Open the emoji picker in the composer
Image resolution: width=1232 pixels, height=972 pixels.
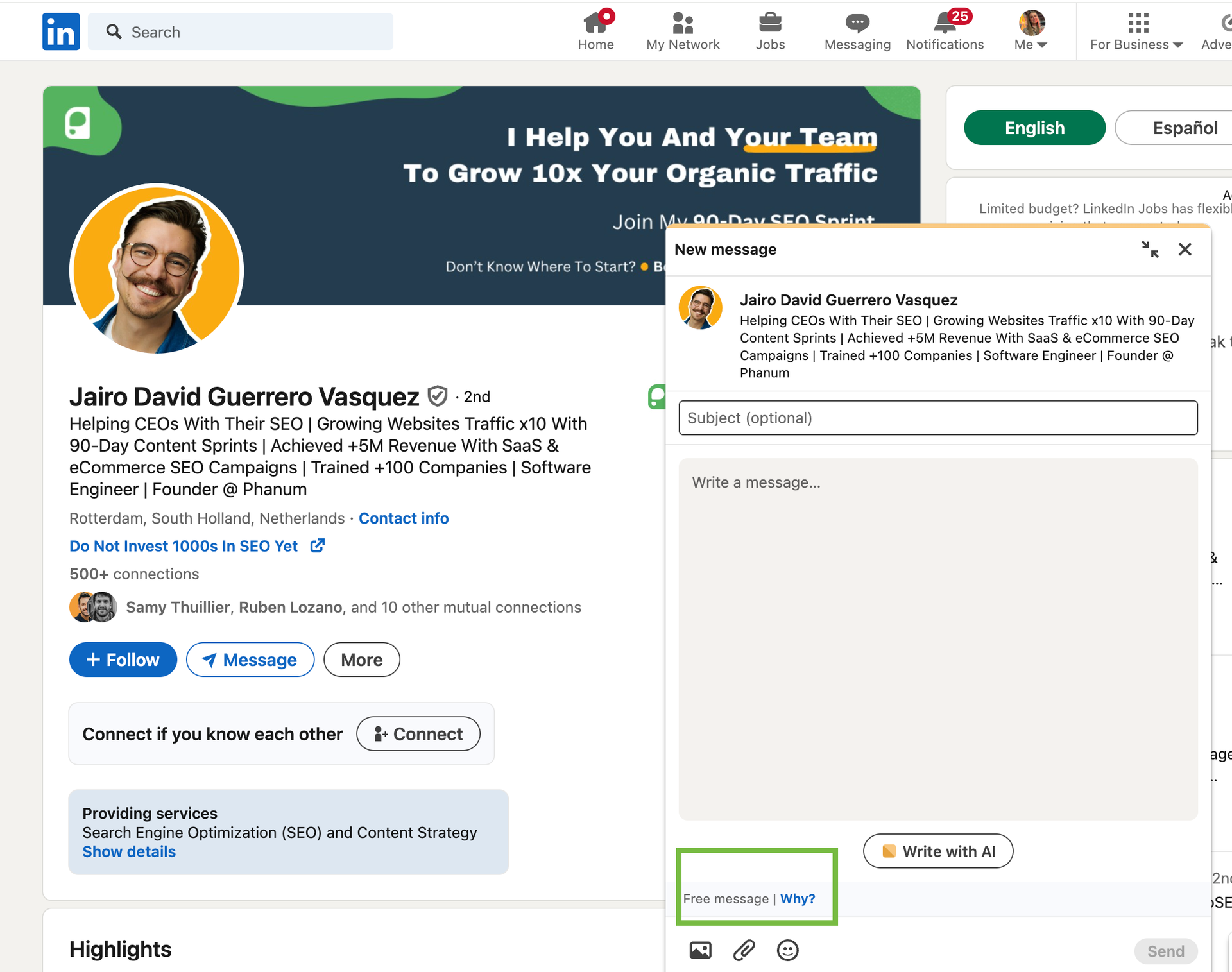[x=787, y=950]
